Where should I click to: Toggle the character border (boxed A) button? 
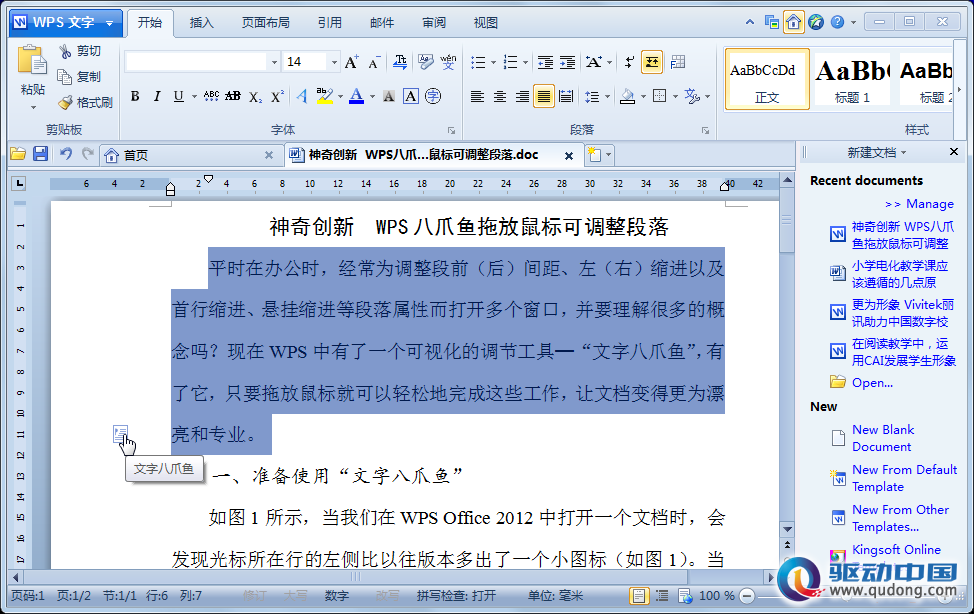pos(411,96)
